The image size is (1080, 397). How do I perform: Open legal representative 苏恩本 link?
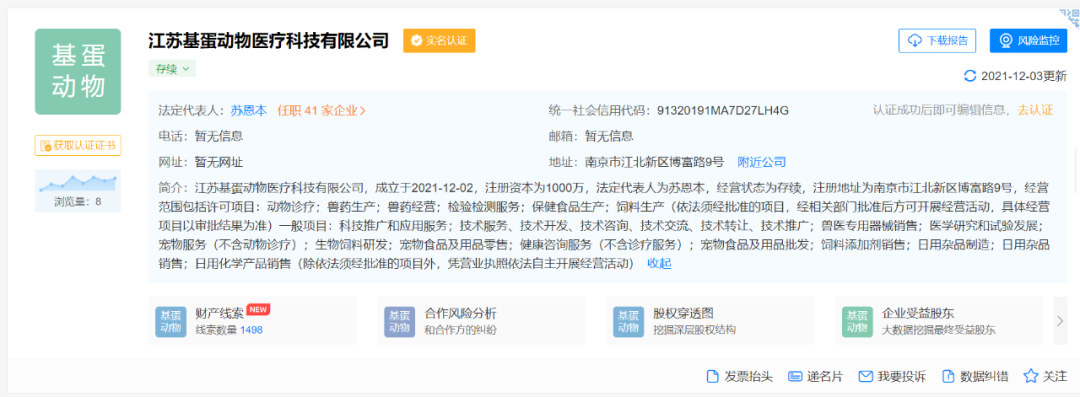[x=249, y=110]
